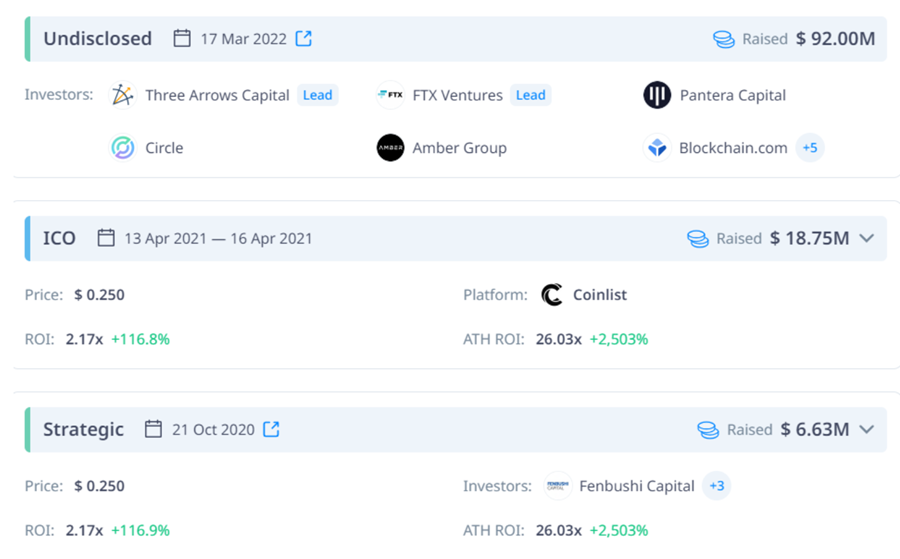Show +3 more Fenbushi co-investors
900x559 pixels.
(x=717, y=486)
